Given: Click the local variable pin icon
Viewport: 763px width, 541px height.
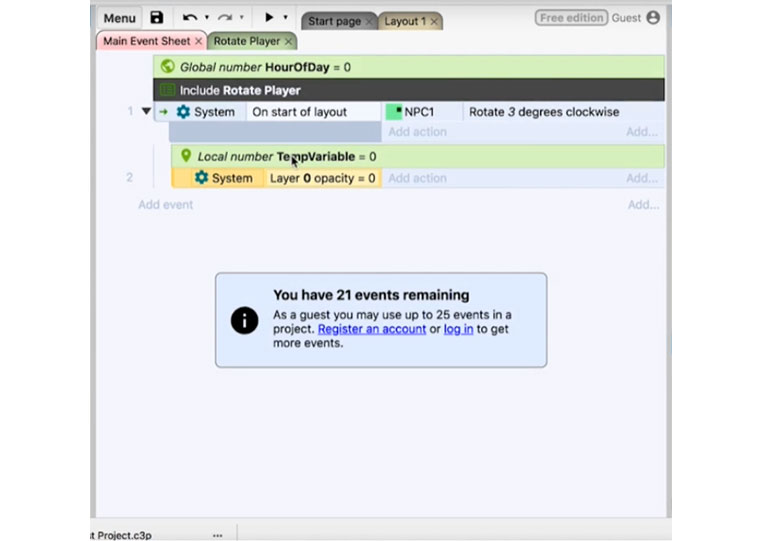Looking at the screenshot, I should point(186,156).
